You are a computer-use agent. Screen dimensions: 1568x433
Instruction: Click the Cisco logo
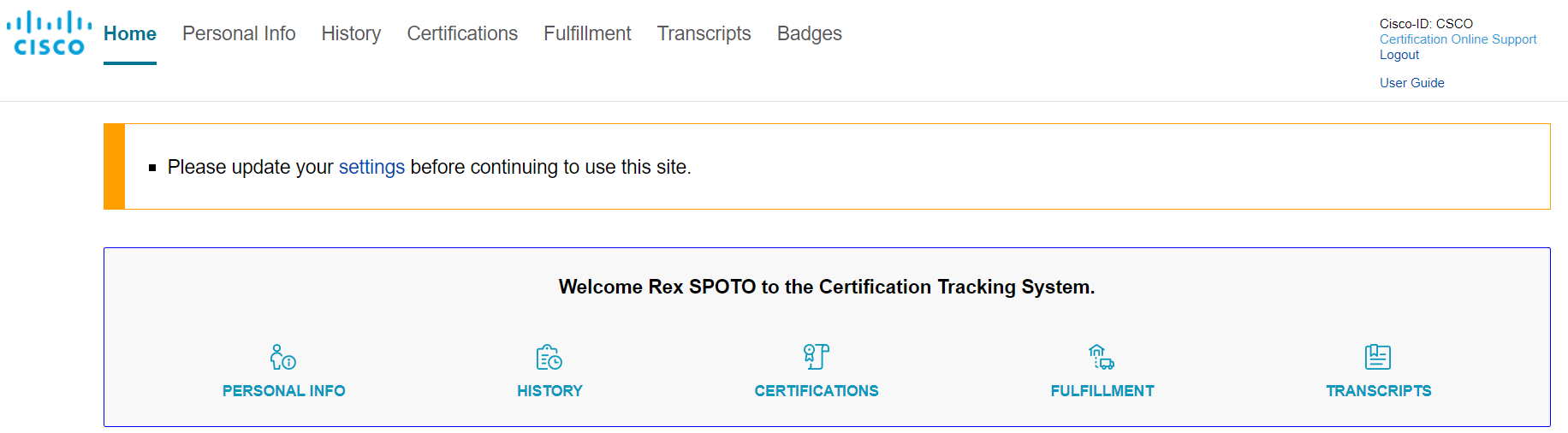(49, 33)
